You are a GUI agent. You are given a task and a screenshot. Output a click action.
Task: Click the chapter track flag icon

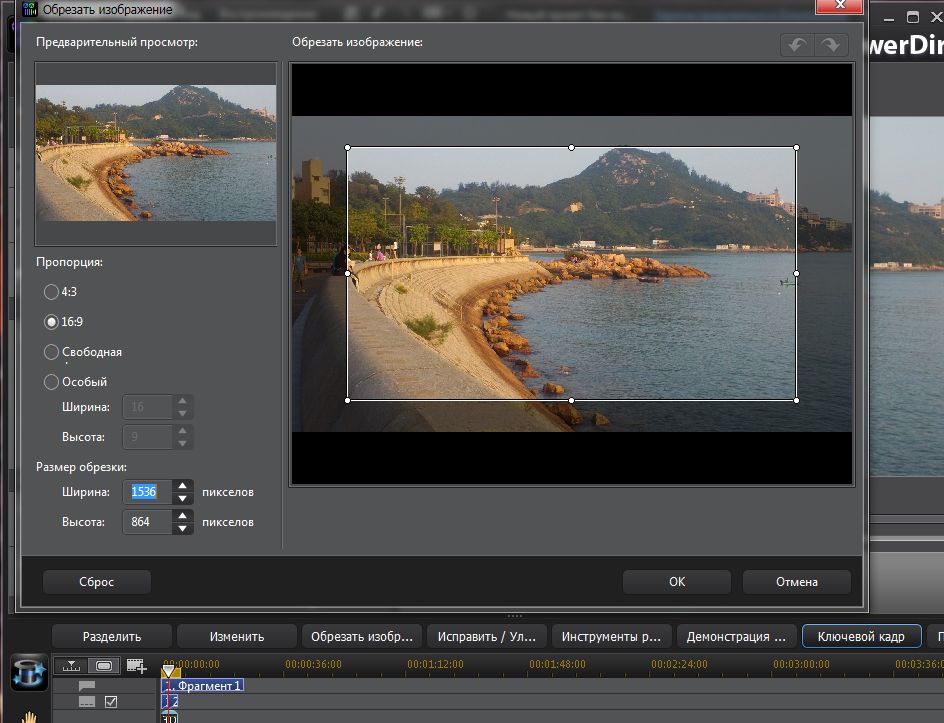coord(87,686)
